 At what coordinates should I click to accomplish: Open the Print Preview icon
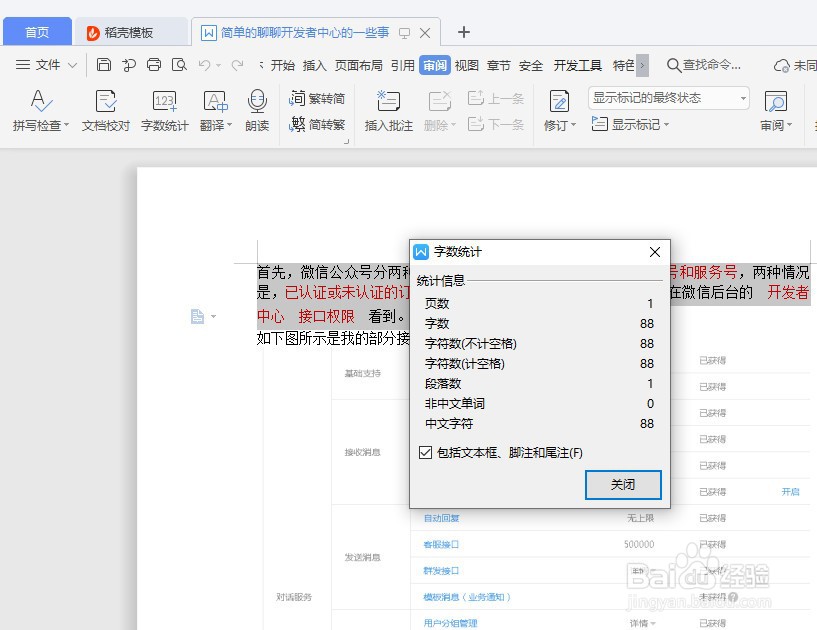click(x=180, y=63)
